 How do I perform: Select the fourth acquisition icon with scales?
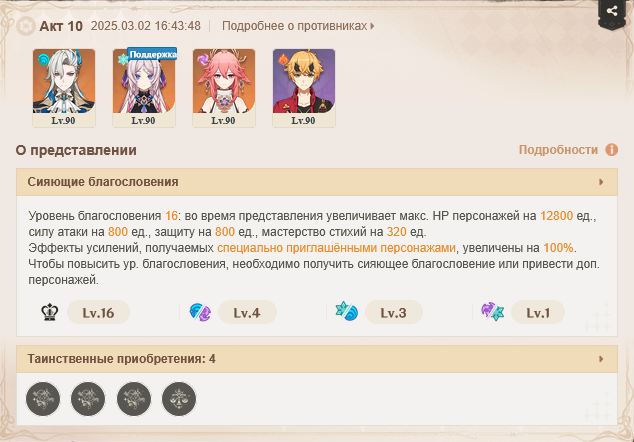pos(179,399)
